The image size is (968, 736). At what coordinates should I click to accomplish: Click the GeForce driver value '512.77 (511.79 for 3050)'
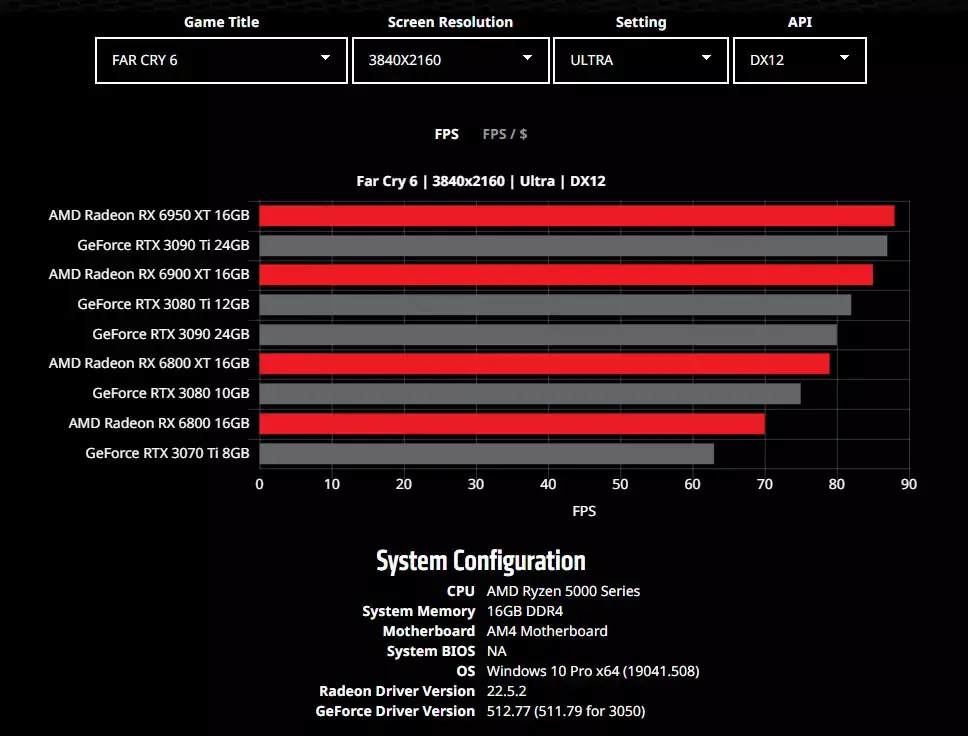tap(565, 711)
